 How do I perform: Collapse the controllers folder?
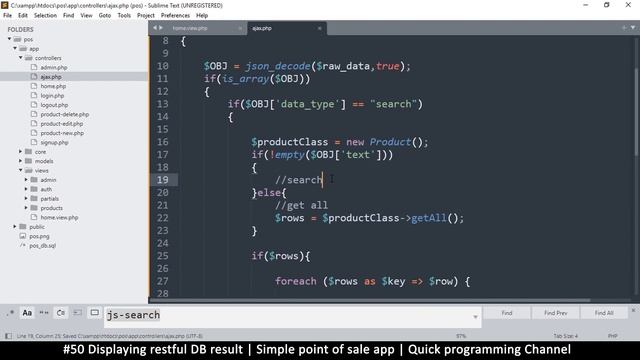point(21,58)
